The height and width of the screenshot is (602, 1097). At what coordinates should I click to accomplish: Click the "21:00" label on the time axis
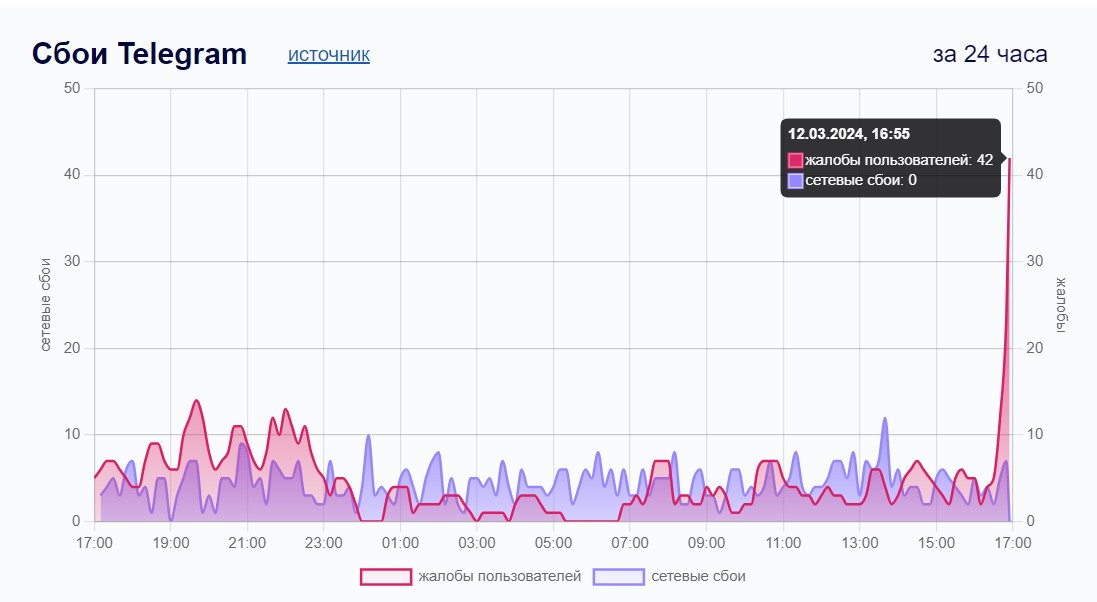tap(247, 544)
